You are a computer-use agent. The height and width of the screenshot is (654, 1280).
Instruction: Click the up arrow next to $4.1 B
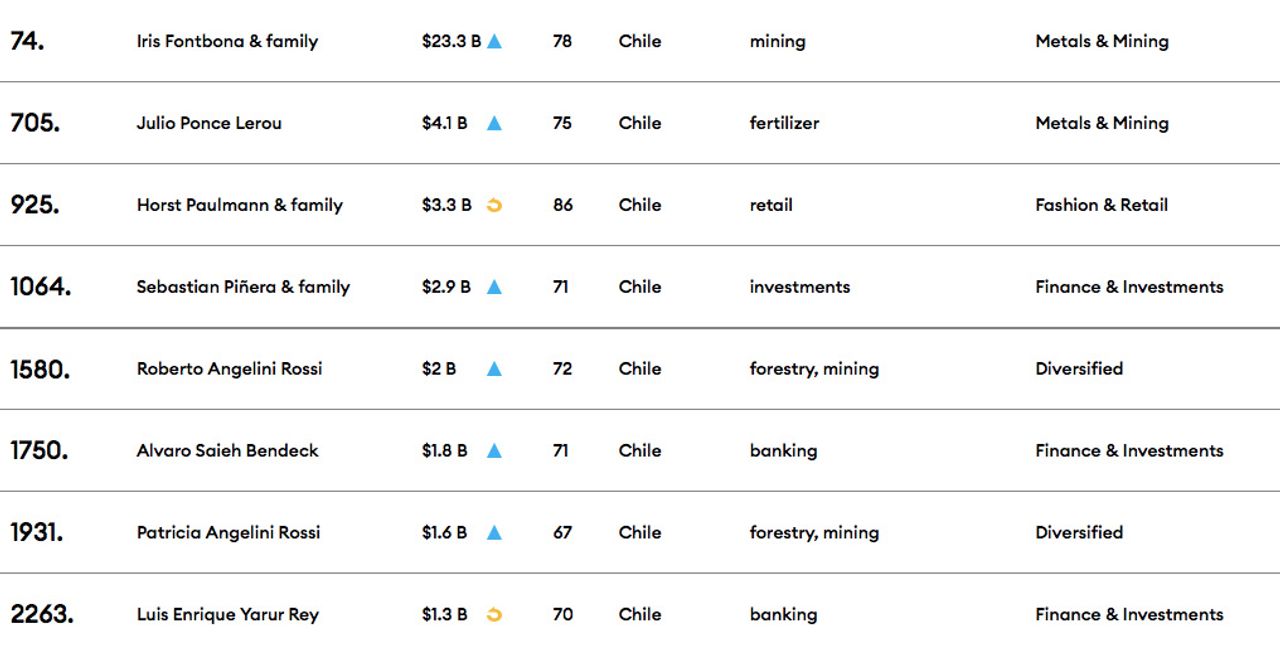494,124
